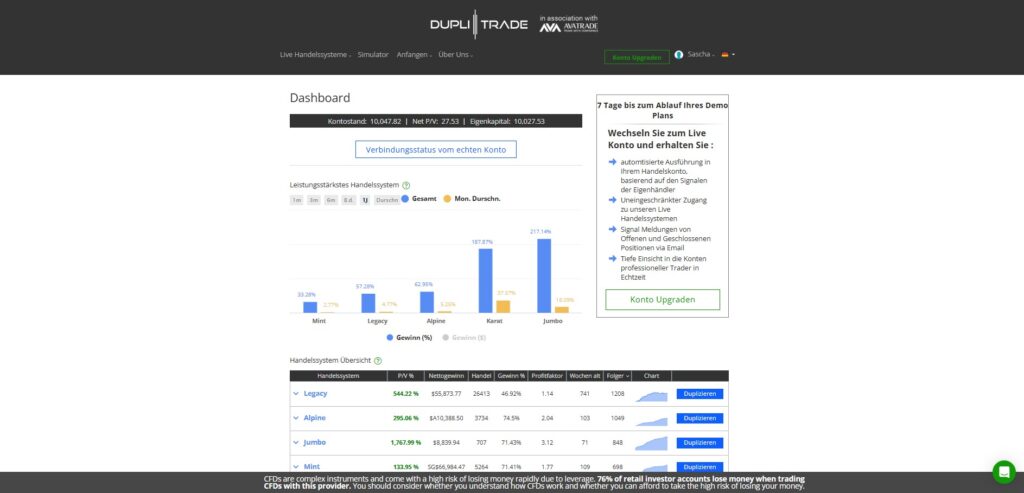This screenshot has width=1024, height=493.
Task: Click the arrow bullet beside Signal Meldungen
Action: (612, 229)
